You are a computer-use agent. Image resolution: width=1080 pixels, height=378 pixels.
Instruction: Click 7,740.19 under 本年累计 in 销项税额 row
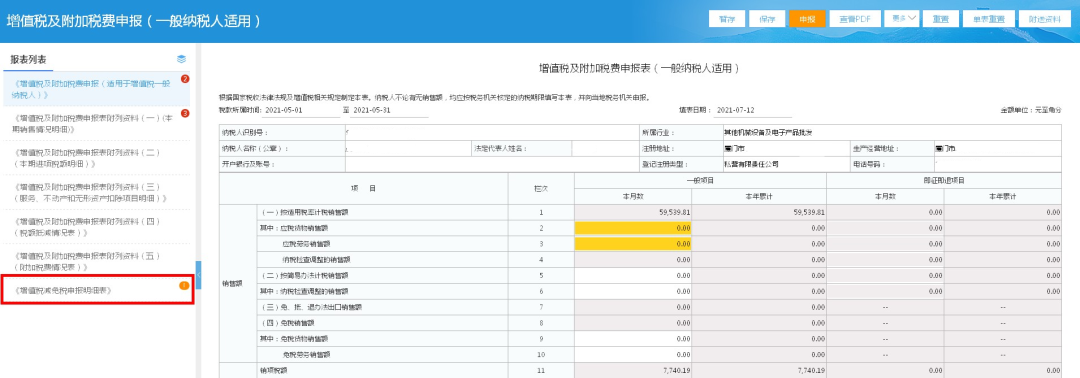[x=811, y=370]
